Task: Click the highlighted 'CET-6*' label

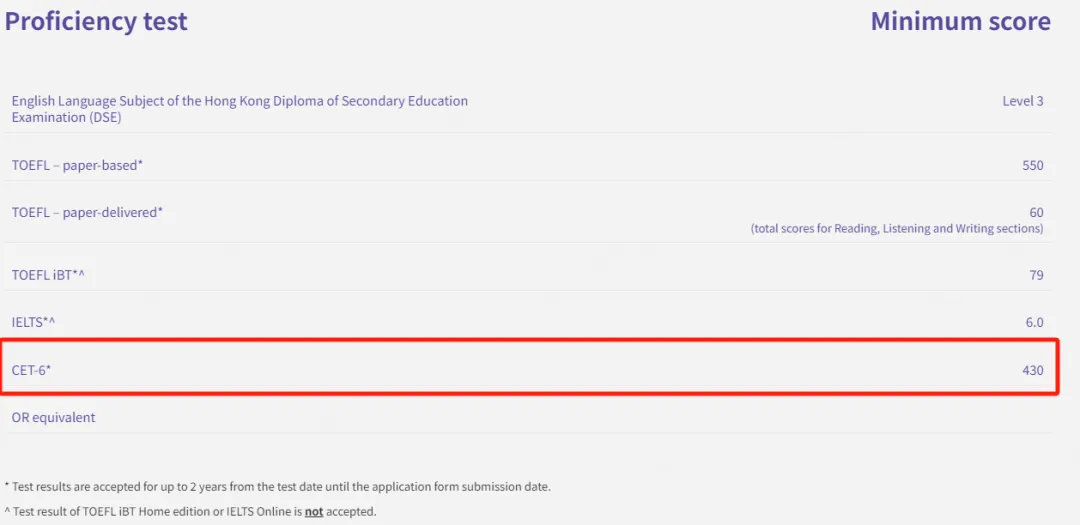Action: (31, 370)
